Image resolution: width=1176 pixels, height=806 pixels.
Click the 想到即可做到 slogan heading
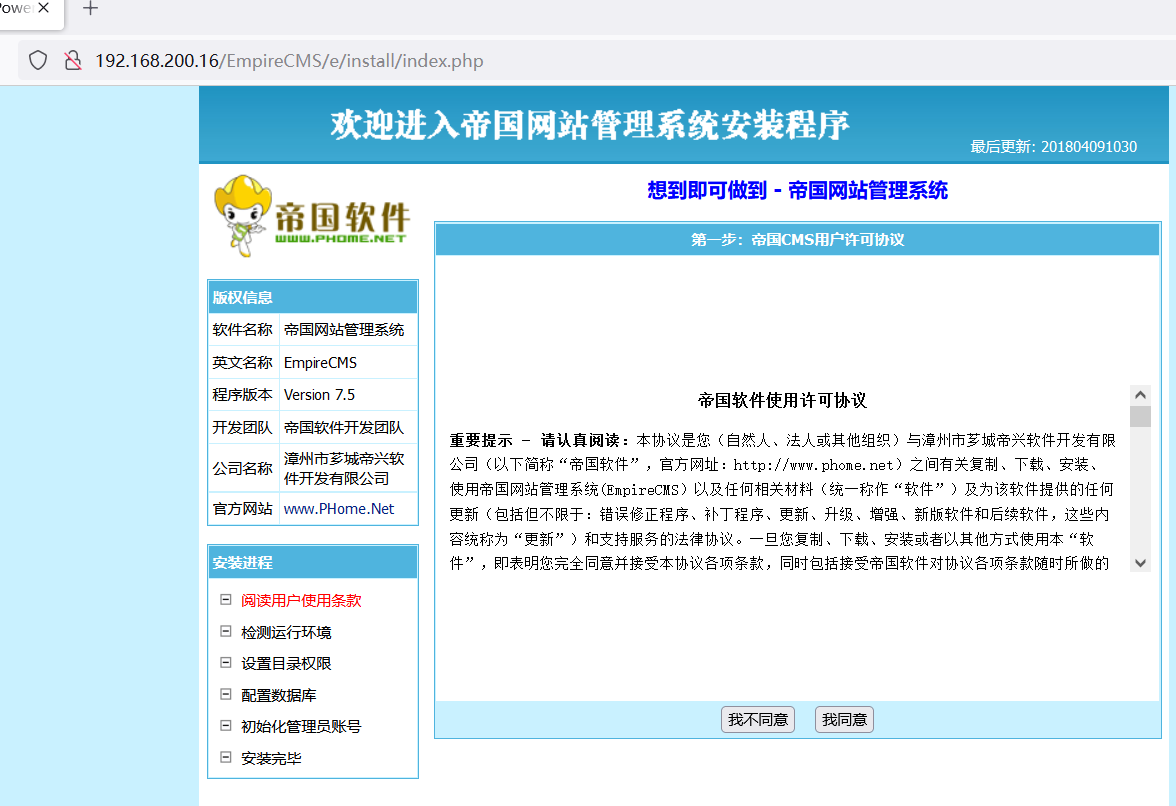797,190
